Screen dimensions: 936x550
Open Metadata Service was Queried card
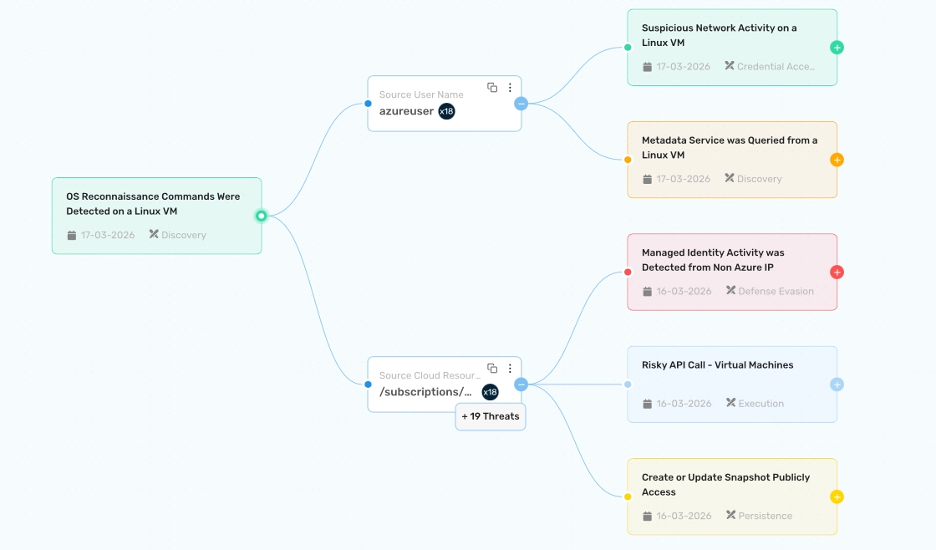[x=732, y=159]
